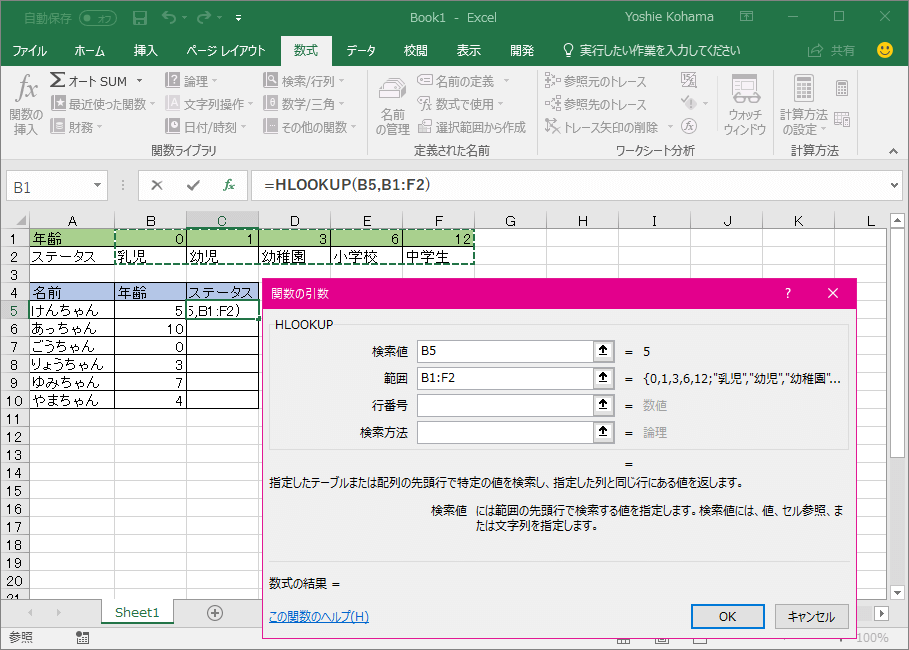This screenshot has height=650, width=909.
Task: Select the Sheet1 sheet tab
Action: click(x=137, y=613)
